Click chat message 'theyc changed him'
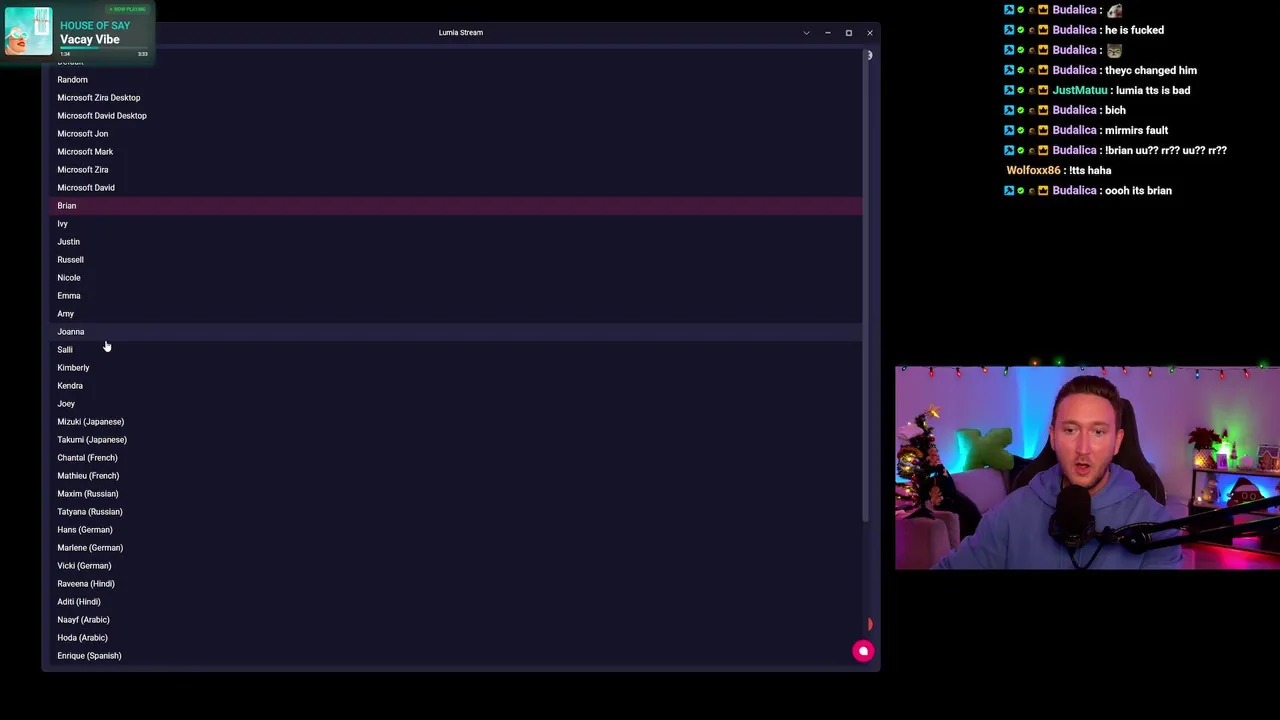The width and height of the screenshot is (1280, 720). (1151, 70)
